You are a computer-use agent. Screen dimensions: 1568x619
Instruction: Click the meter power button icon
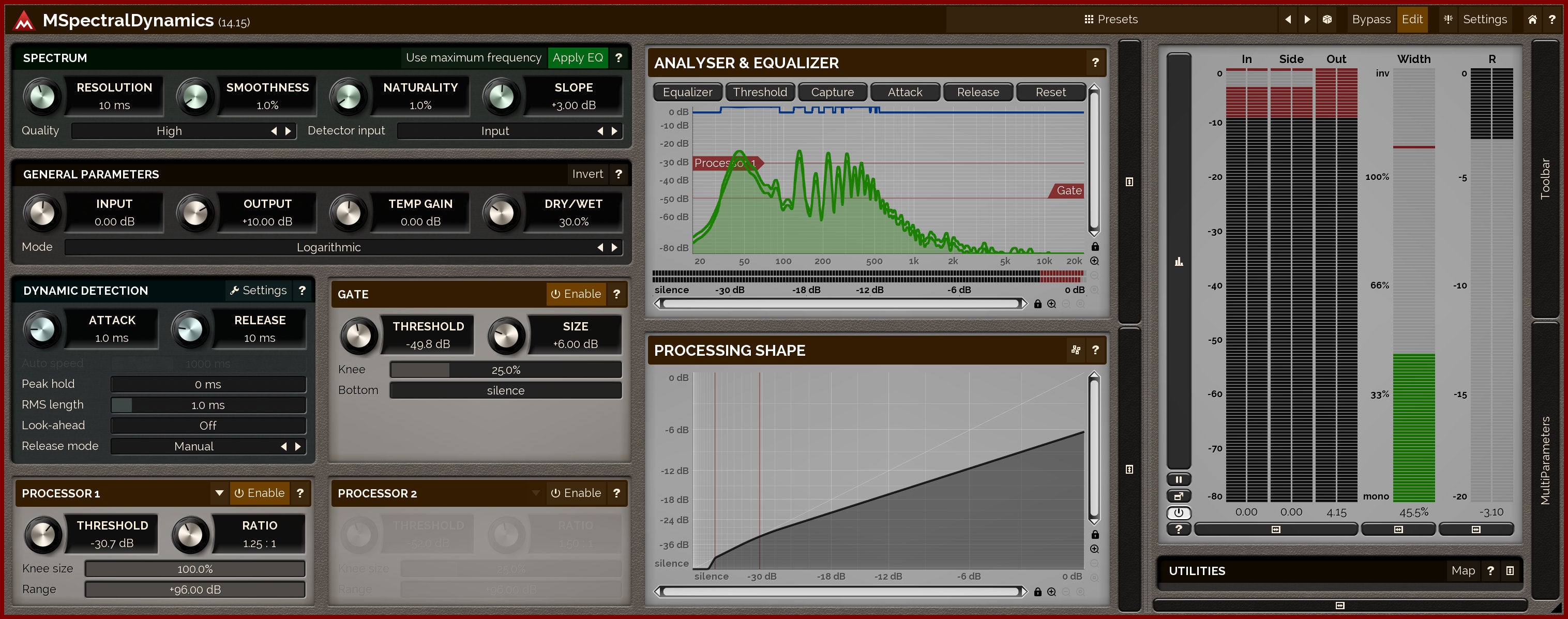(x=1179, y=512)
